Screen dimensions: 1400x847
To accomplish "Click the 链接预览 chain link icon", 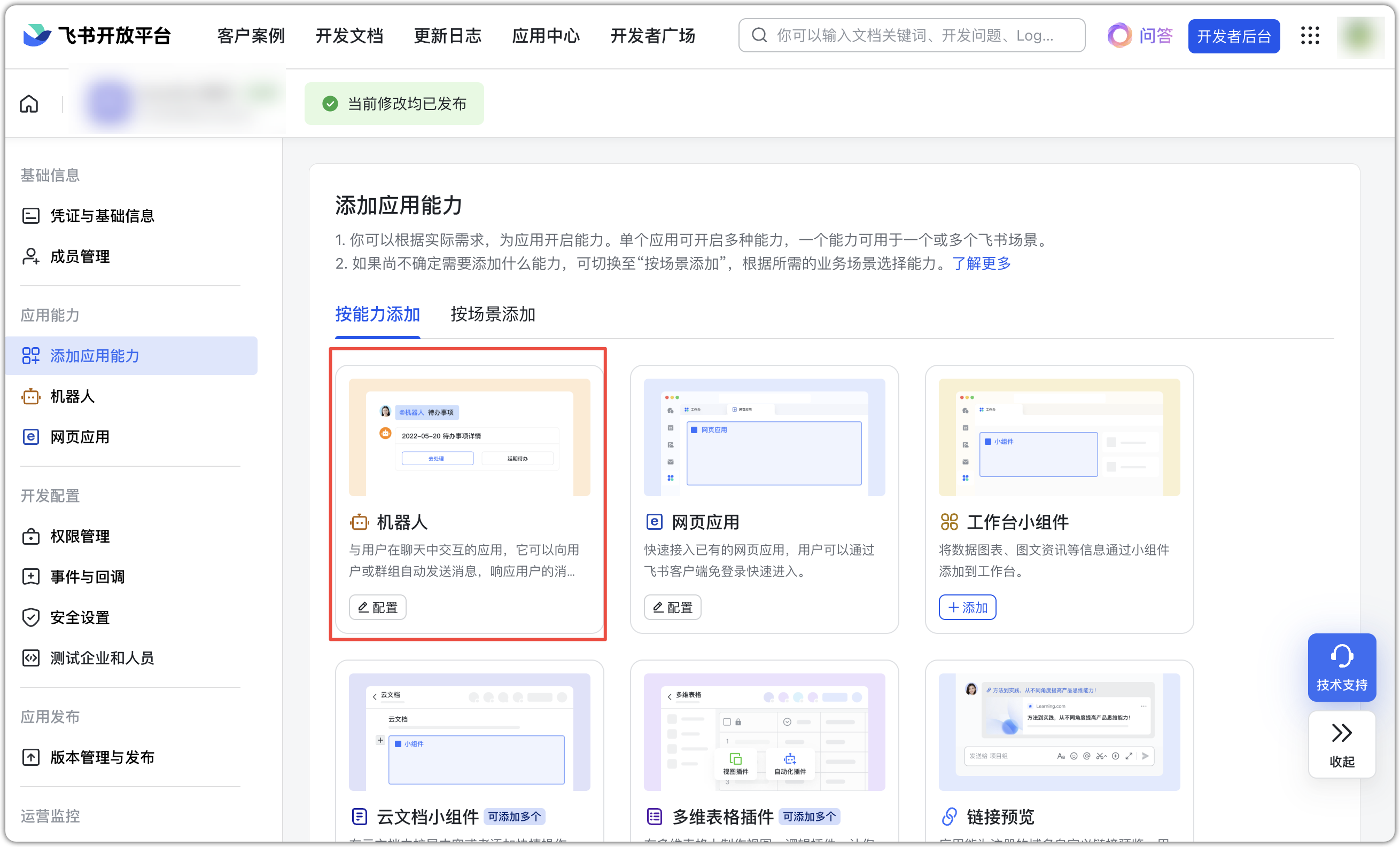I will (949, 817).
